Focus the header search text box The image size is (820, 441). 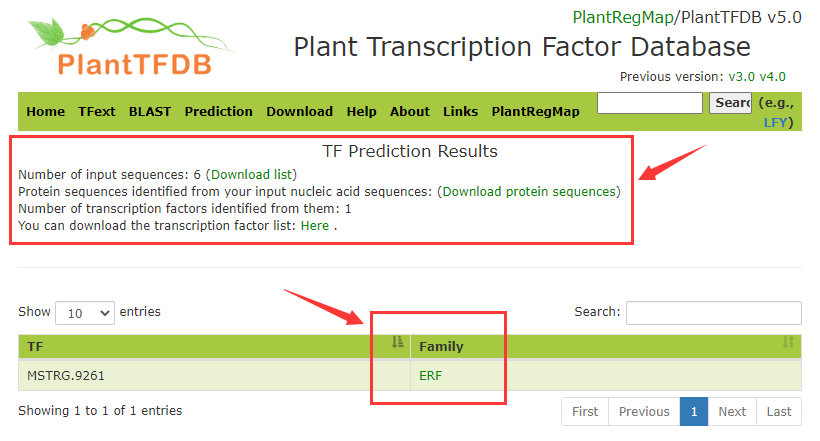[650, 103]
